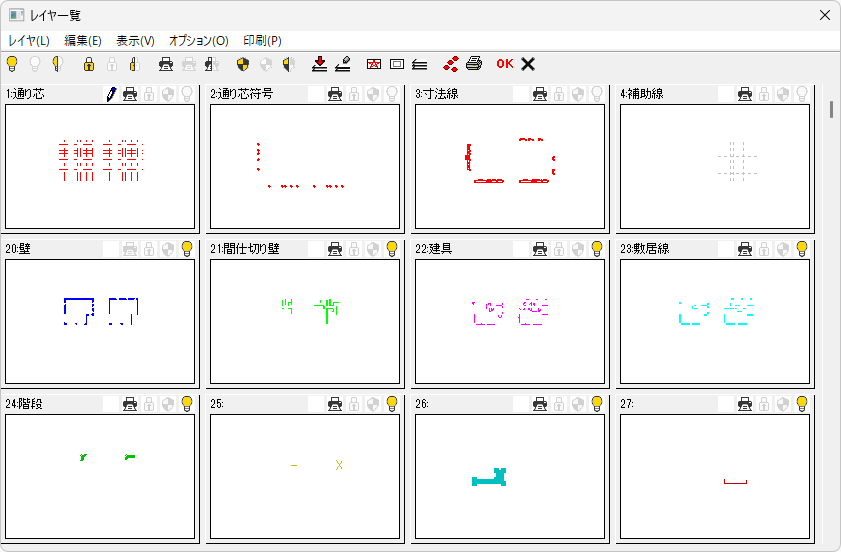The image size is (841, 552).
Task: Close the レイヤ一覧 window
Action: click(x=825, y=15)
